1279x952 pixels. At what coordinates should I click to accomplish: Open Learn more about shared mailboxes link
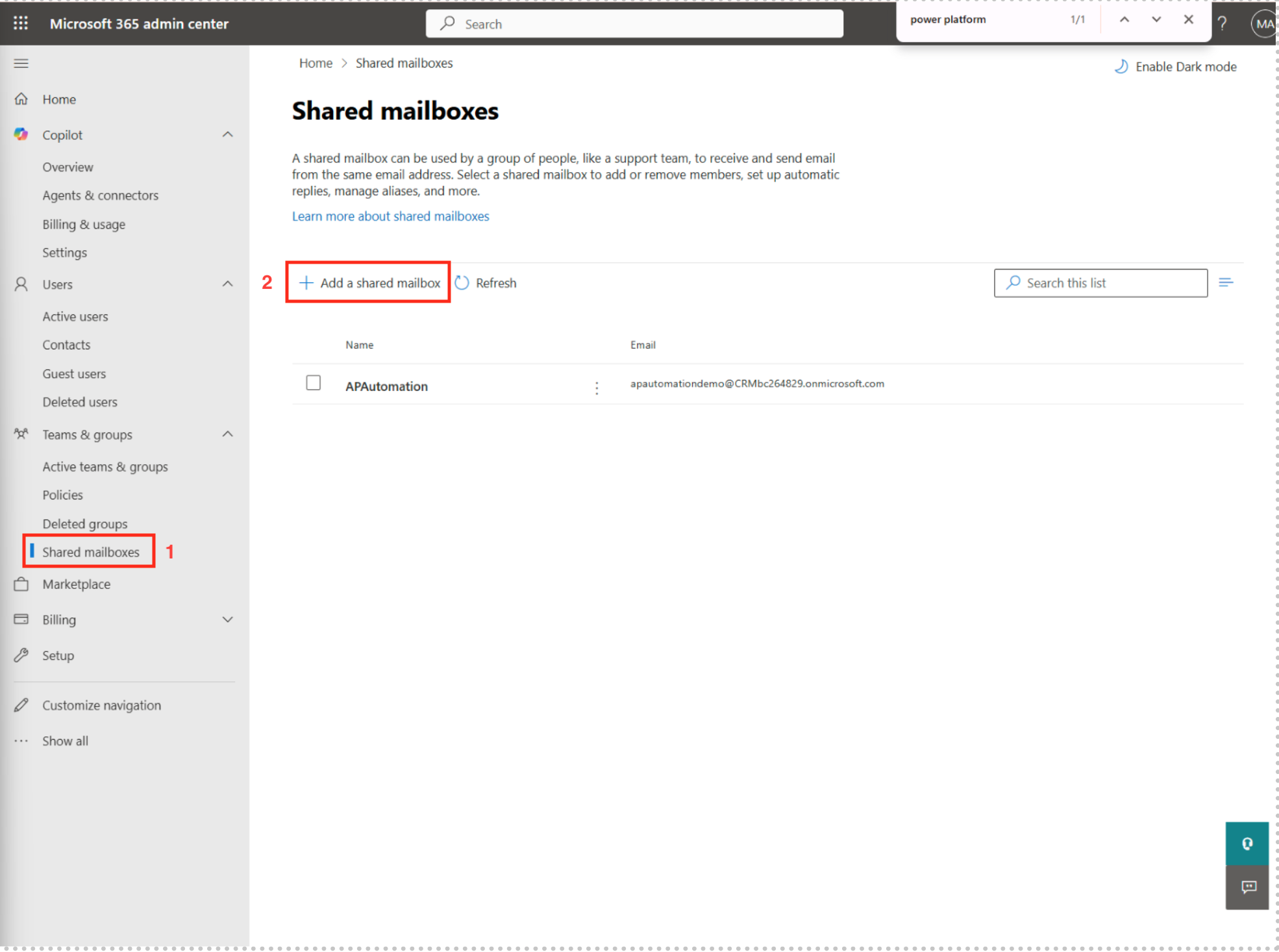pos(390,216)
